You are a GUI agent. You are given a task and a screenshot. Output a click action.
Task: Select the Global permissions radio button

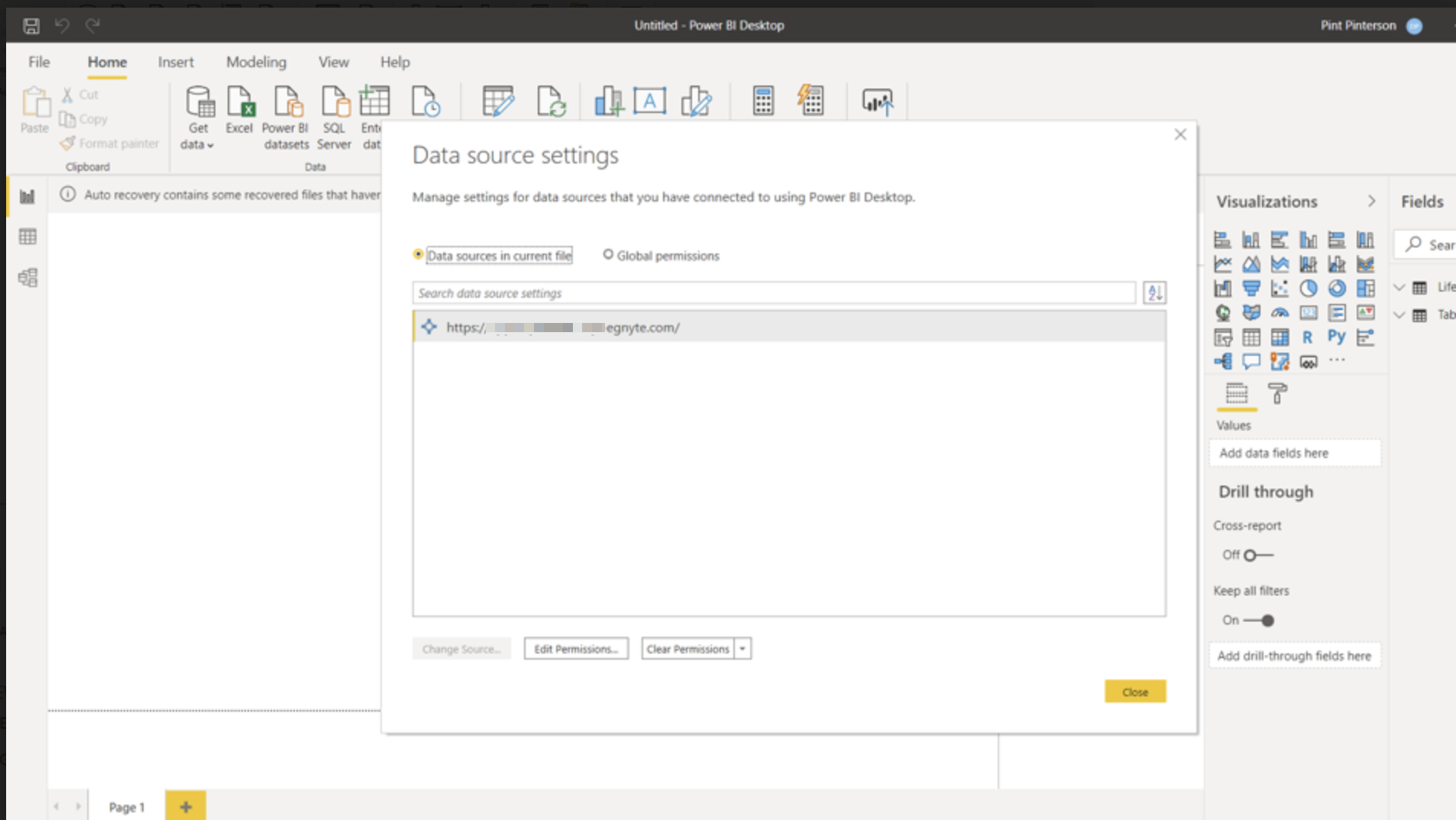pos(608,255)
